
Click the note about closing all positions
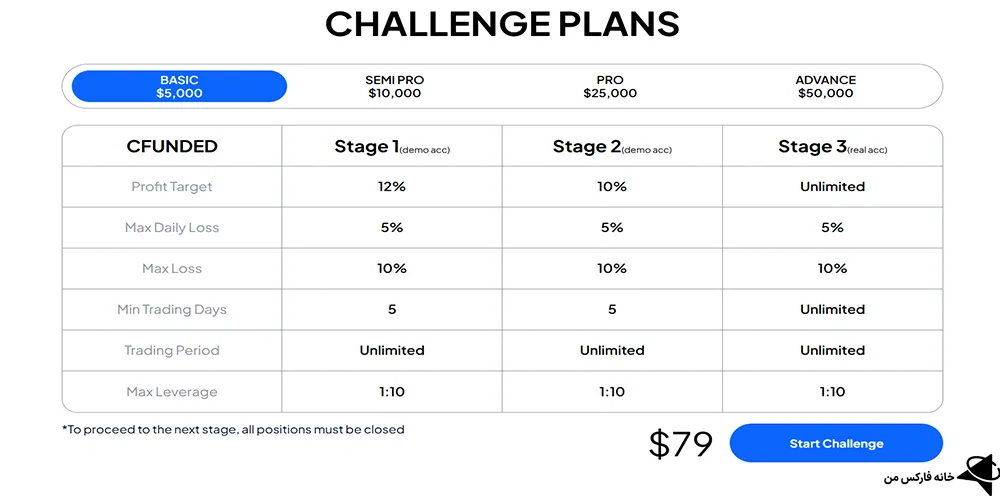(x=233, y=430)
